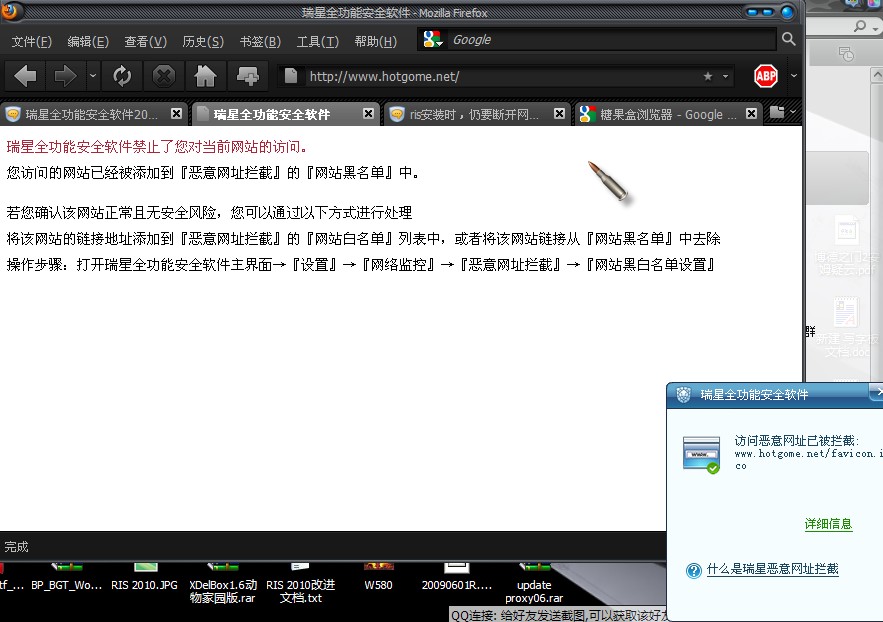Open the tab groups folder icon
883x622 pixels.
(x=777, y=113)
